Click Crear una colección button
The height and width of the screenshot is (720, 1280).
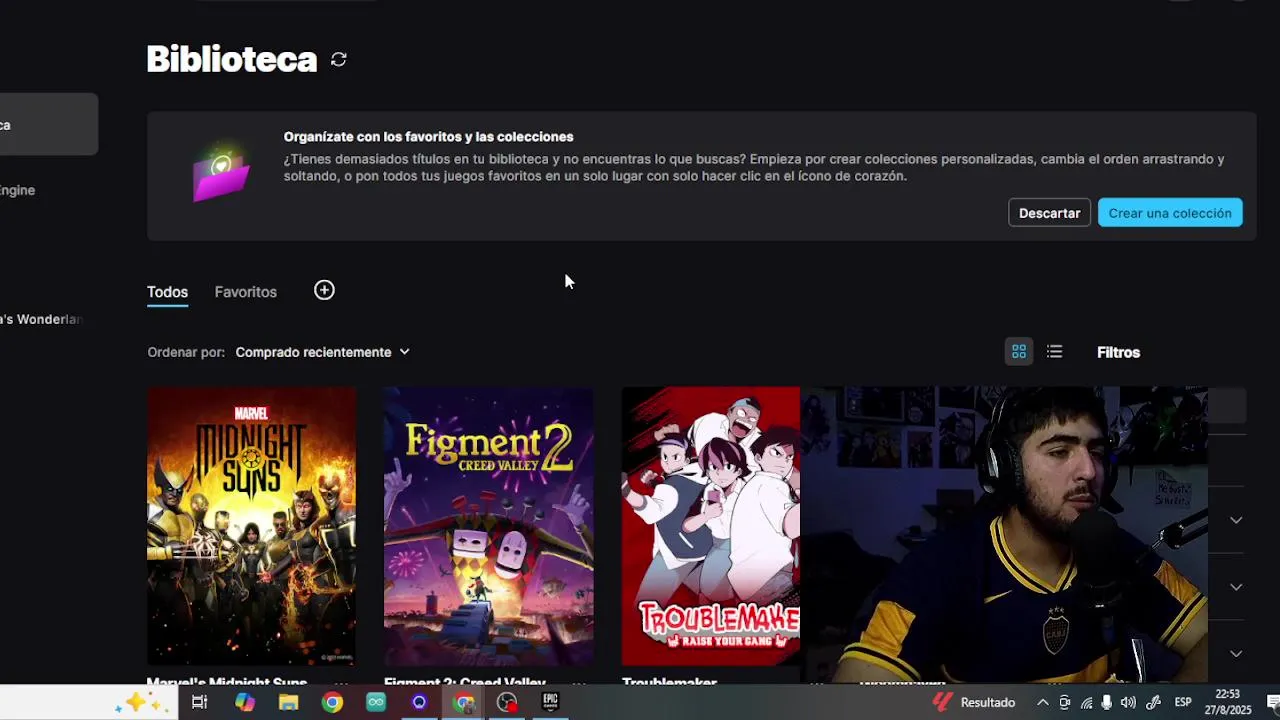(1170, 213)
